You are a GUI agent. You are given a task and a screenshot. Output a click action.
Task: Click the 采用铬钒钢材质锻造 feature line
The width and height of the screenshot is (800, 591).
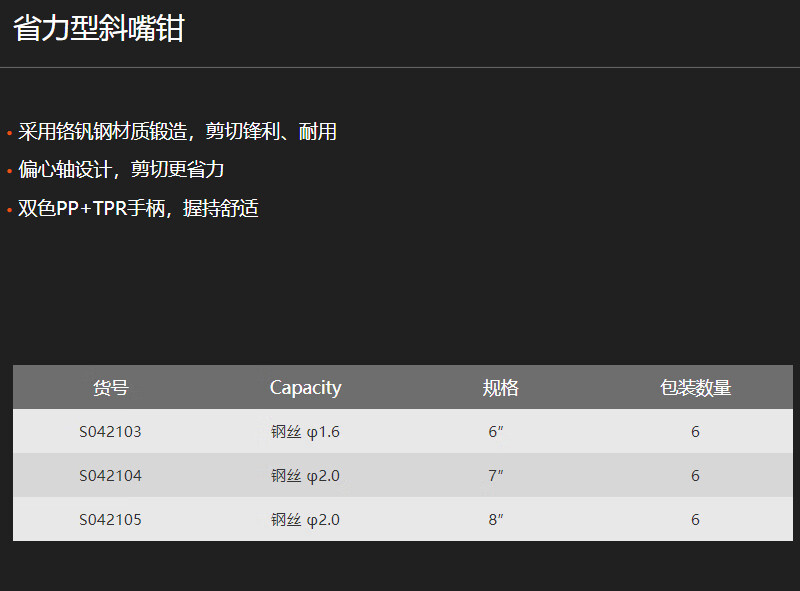click(177, 132)
